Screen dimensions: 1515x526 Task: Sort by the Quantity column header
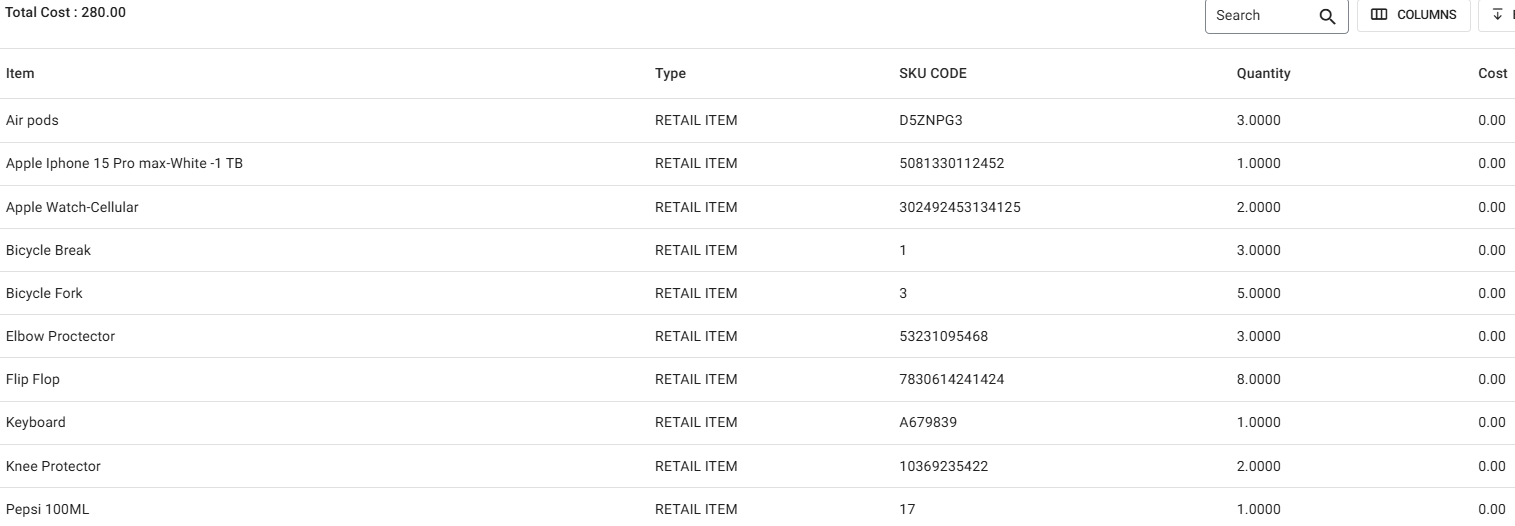point(1263,73)
